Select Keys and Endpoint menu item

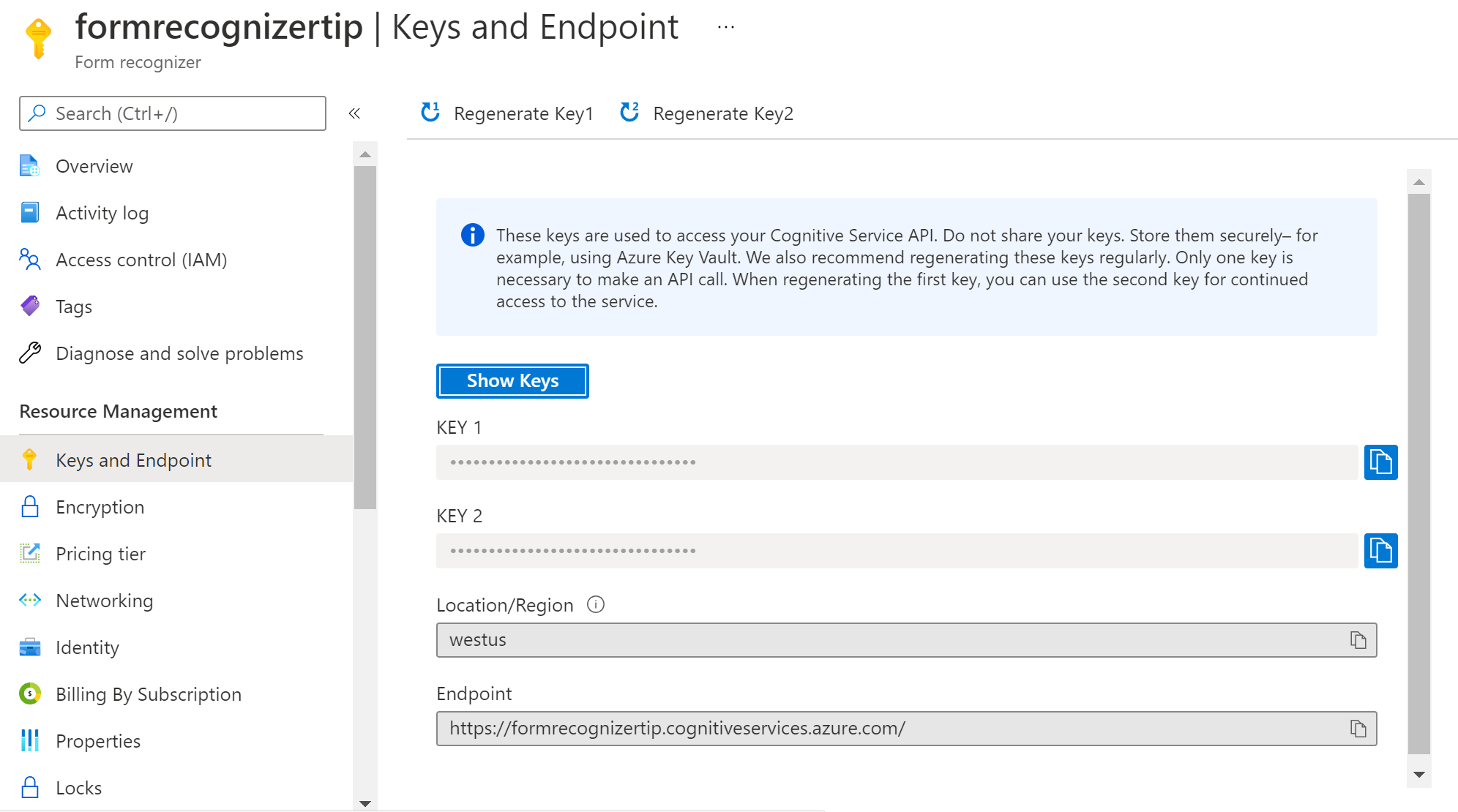pos(176,460)
